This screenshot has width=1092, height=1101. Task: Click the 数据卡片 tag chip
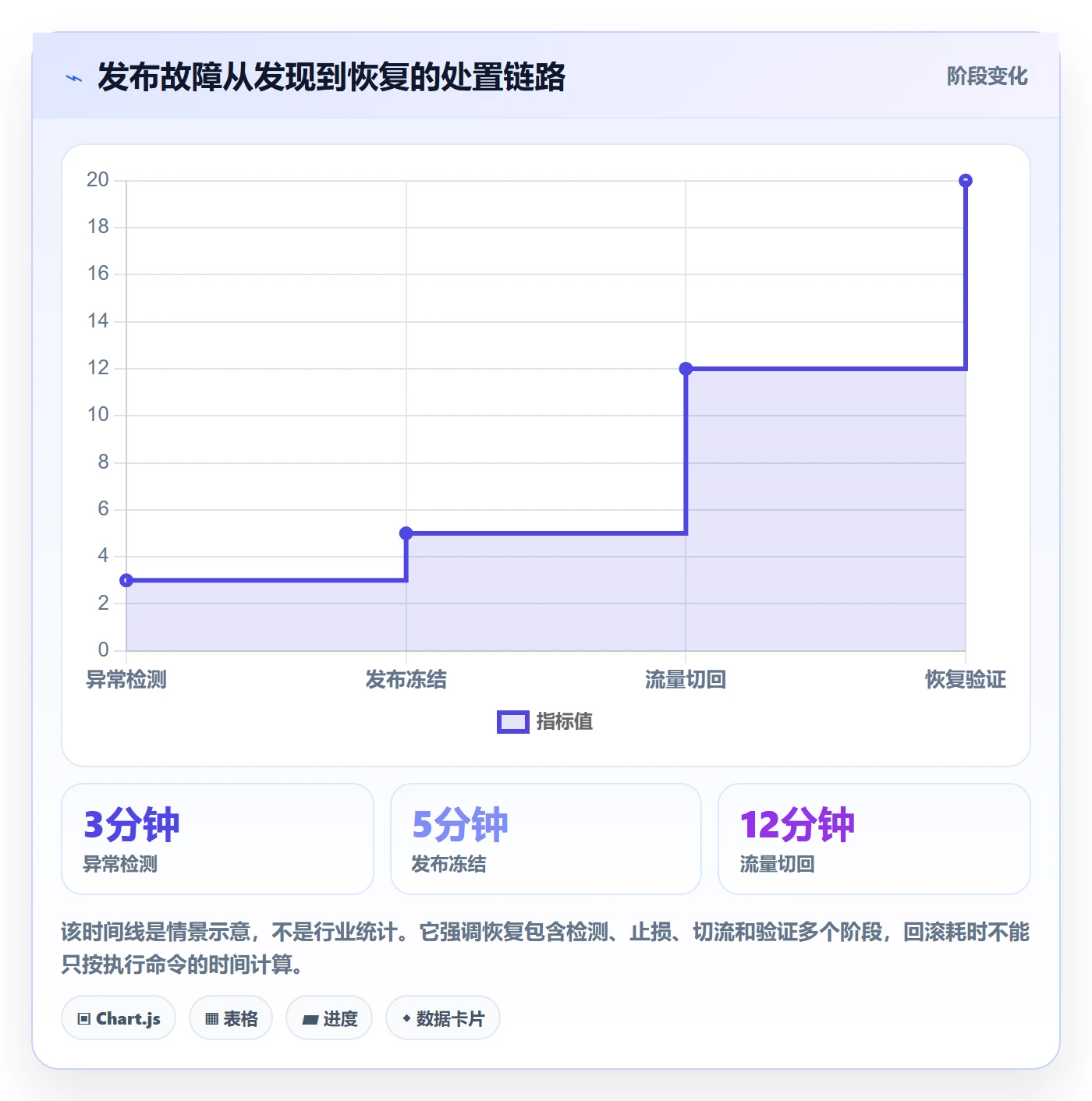click(x=443, y=1018)
